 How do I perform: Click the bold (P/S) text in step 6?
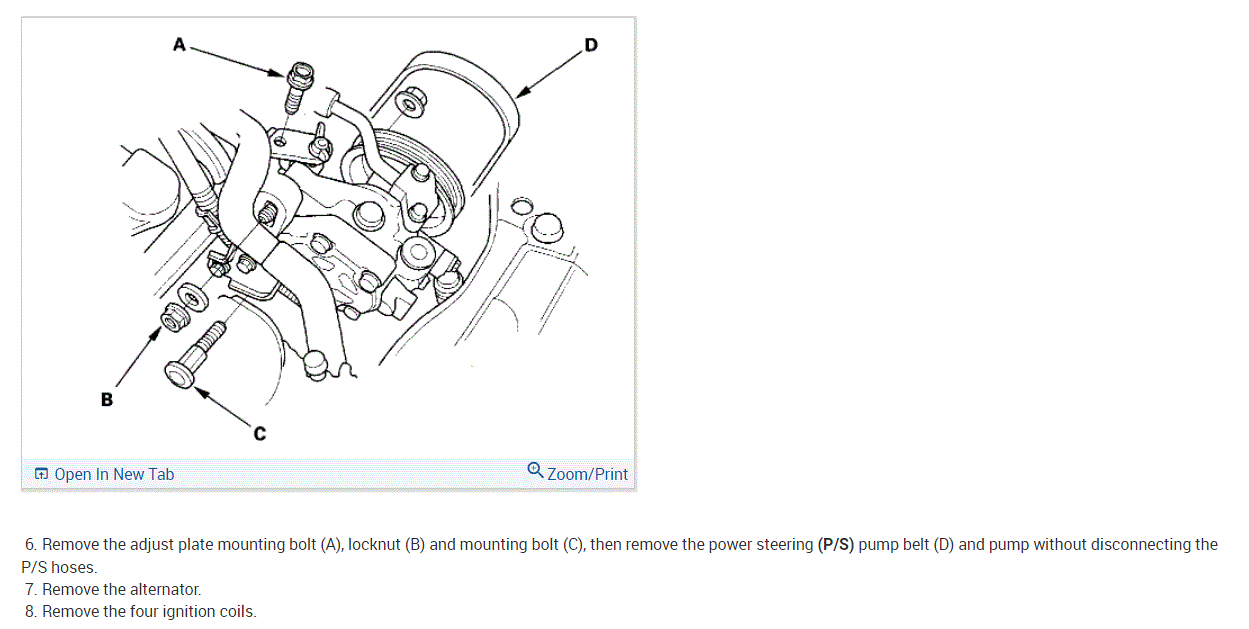pyautogui.click(x=836, y=545)
